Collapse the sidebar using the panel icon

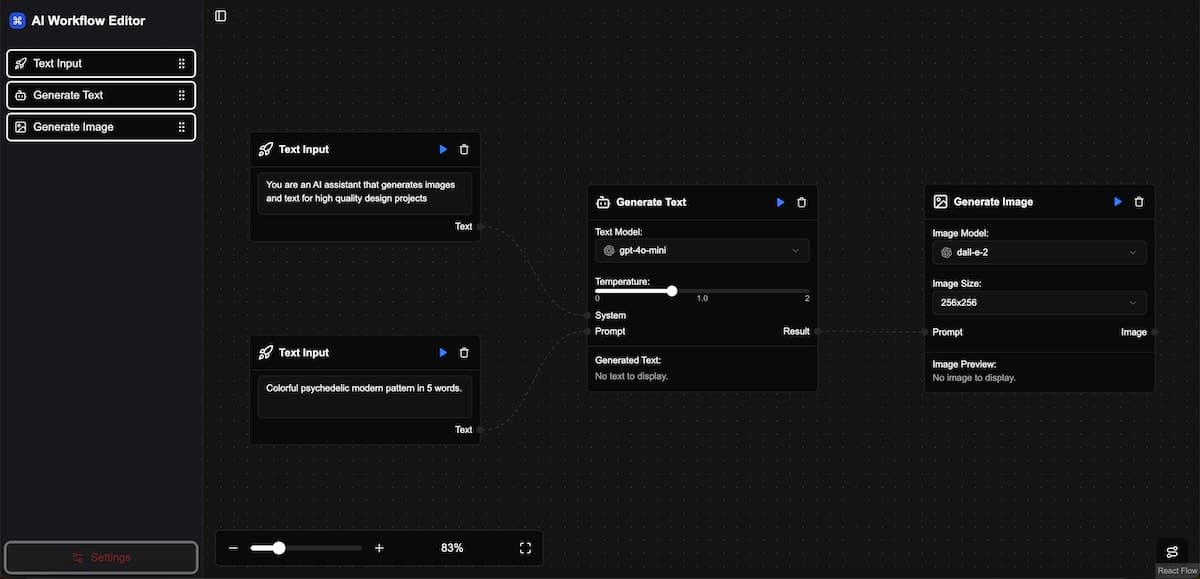click(220, 16)
